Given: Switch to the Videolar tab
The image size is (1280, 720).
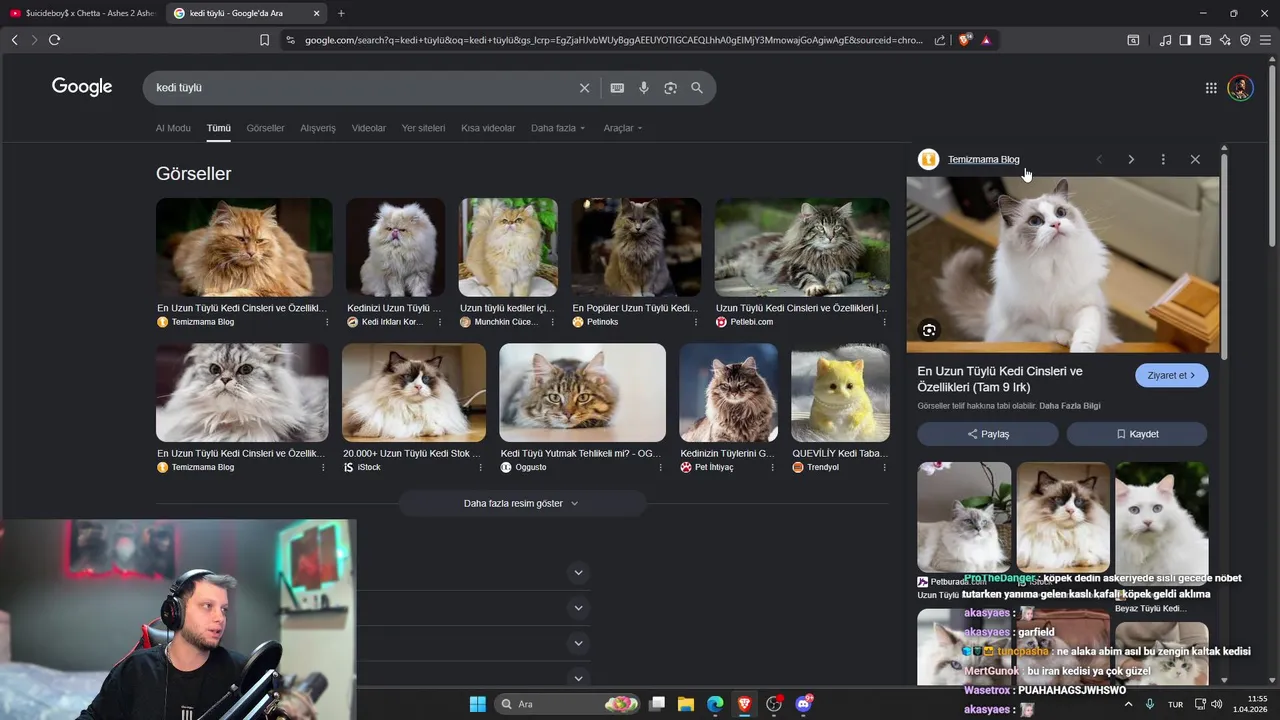Looking at the screenshot, I should [x=369, y=128].
